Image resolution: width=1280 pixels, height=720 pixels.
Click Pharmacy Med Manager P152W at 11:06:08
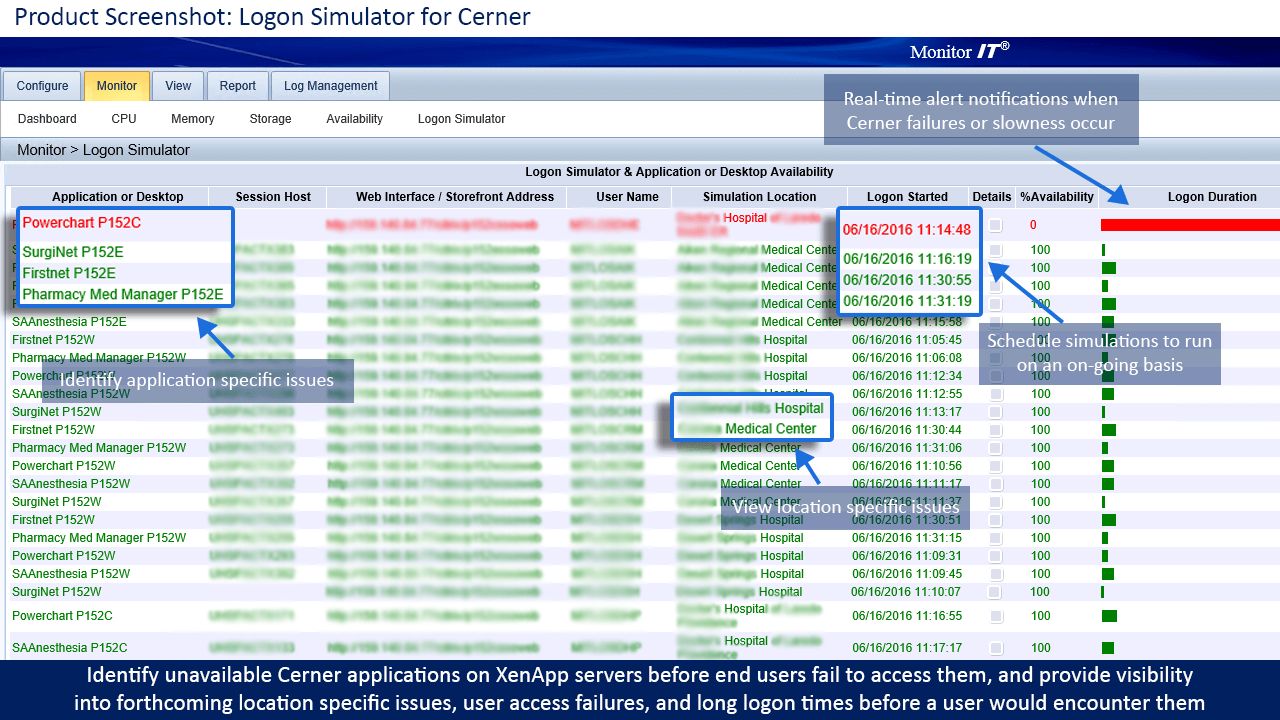(99, 358)
